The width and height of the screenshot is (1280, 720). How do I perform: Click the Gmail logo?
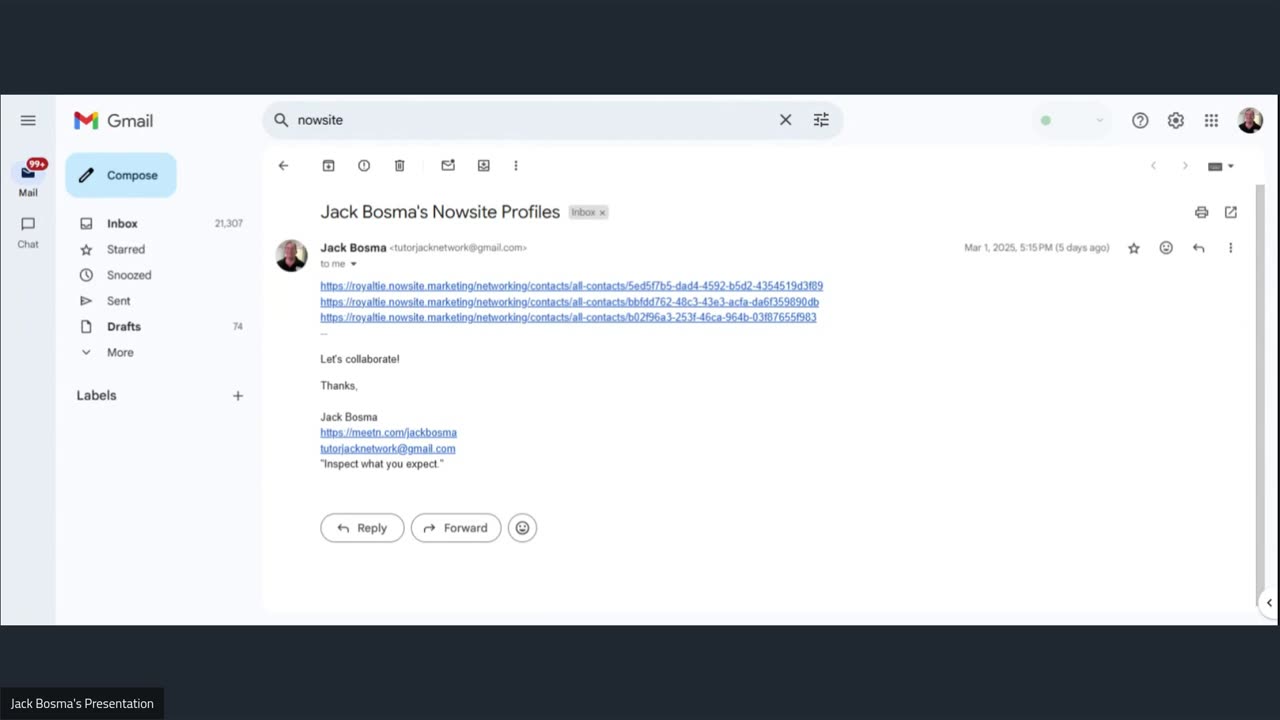(113, 120)
